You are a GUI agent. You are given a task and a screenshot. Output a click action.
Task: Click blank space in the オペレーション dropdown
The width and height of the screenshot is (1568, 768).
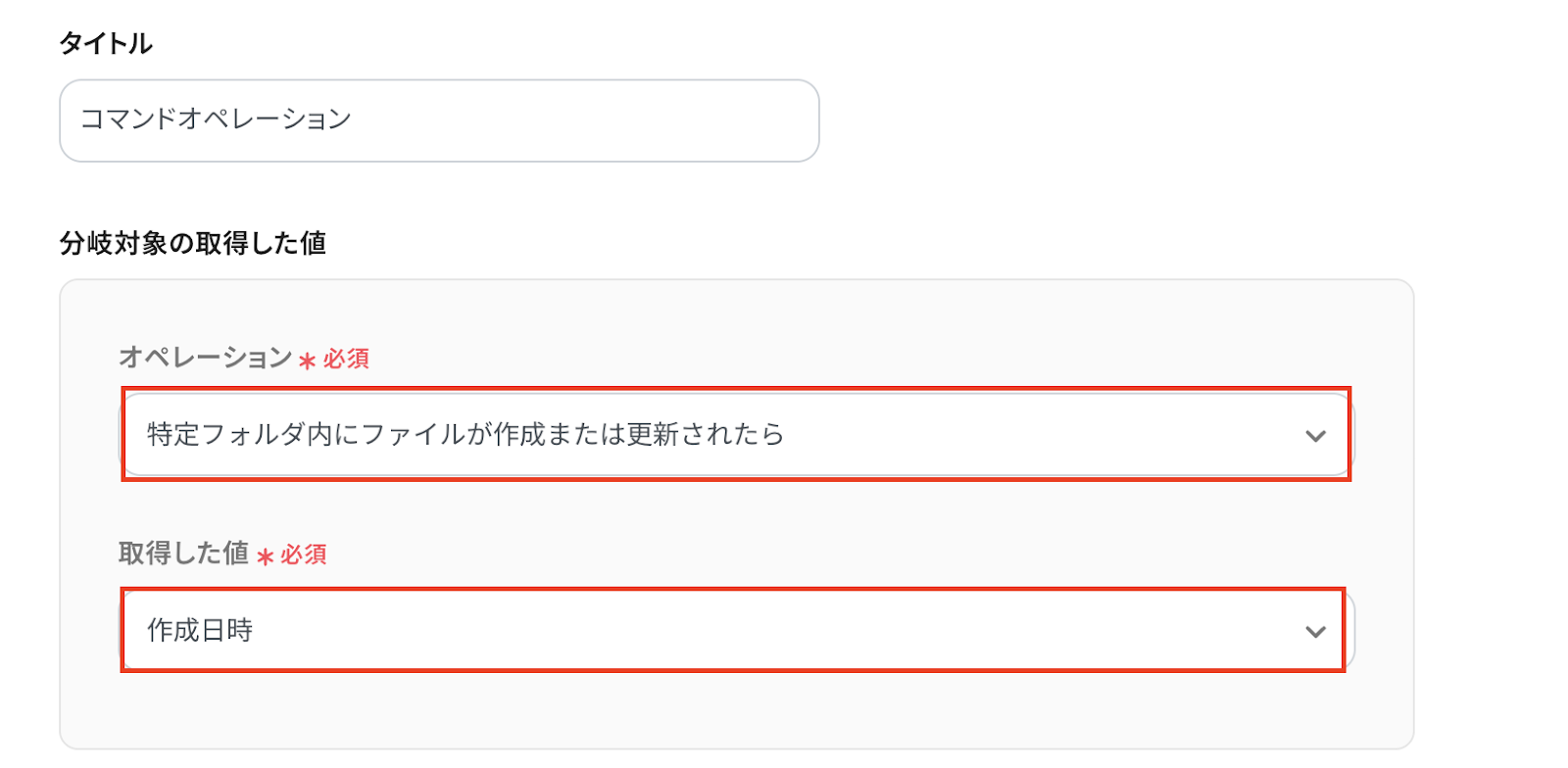point(1029,434)
